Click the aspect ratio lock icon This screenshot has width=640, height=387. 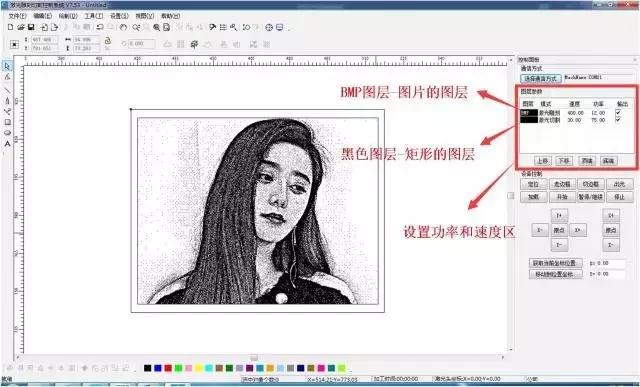108,41
